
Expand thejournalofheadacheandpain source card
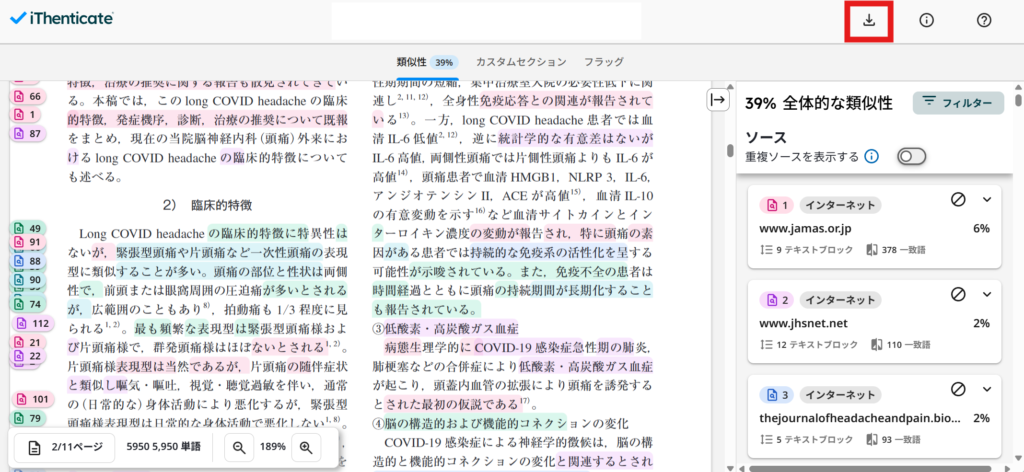coord(986,389)
